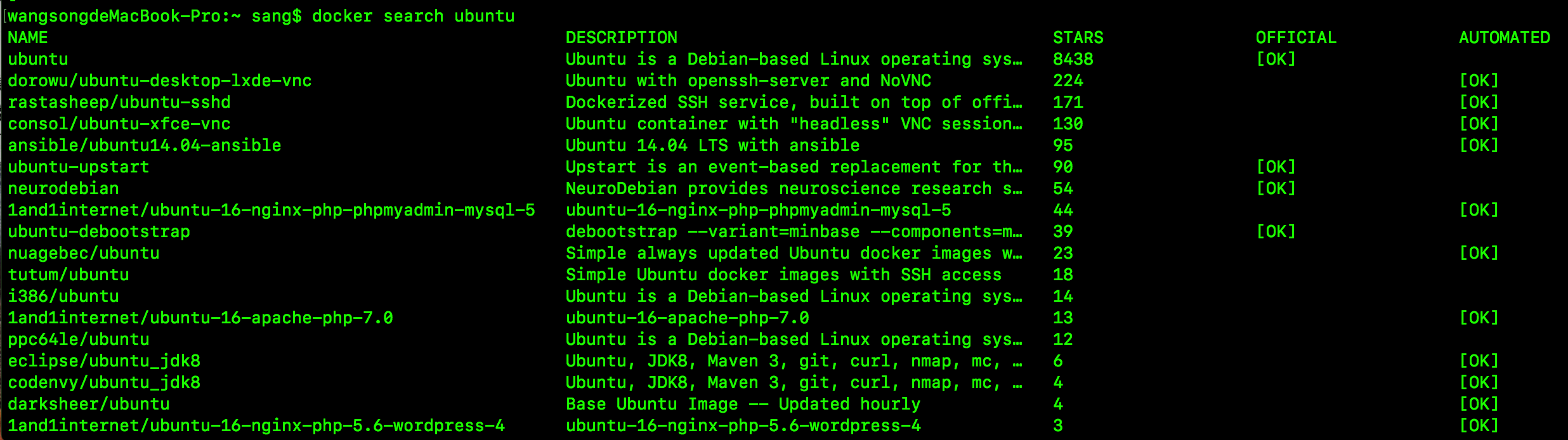Screen dimensions: 1568x440
Task: Click the DESCRIPTION column header
Action: pos(621,37)
